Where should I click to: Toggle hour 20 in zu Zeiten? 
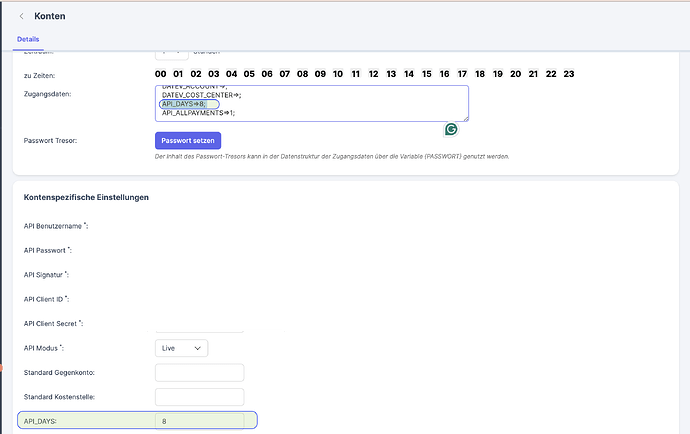515,74
